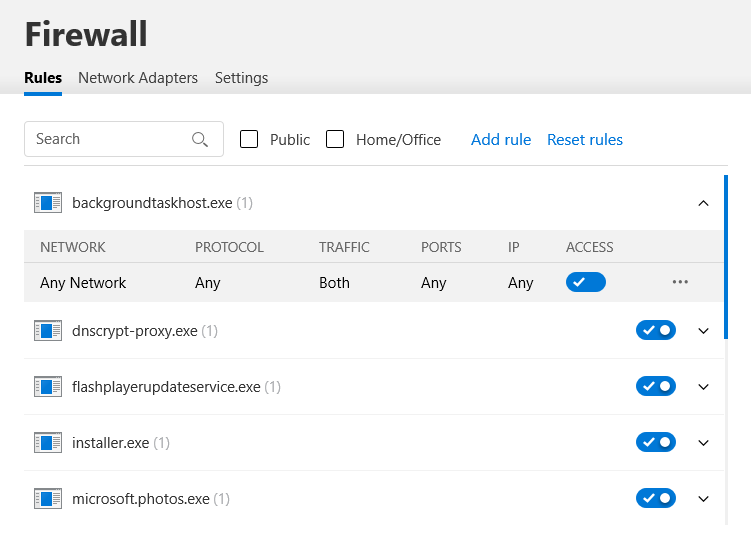
Task: Click the microsoft.photos.exe app icon
Action: click(48, 499)
